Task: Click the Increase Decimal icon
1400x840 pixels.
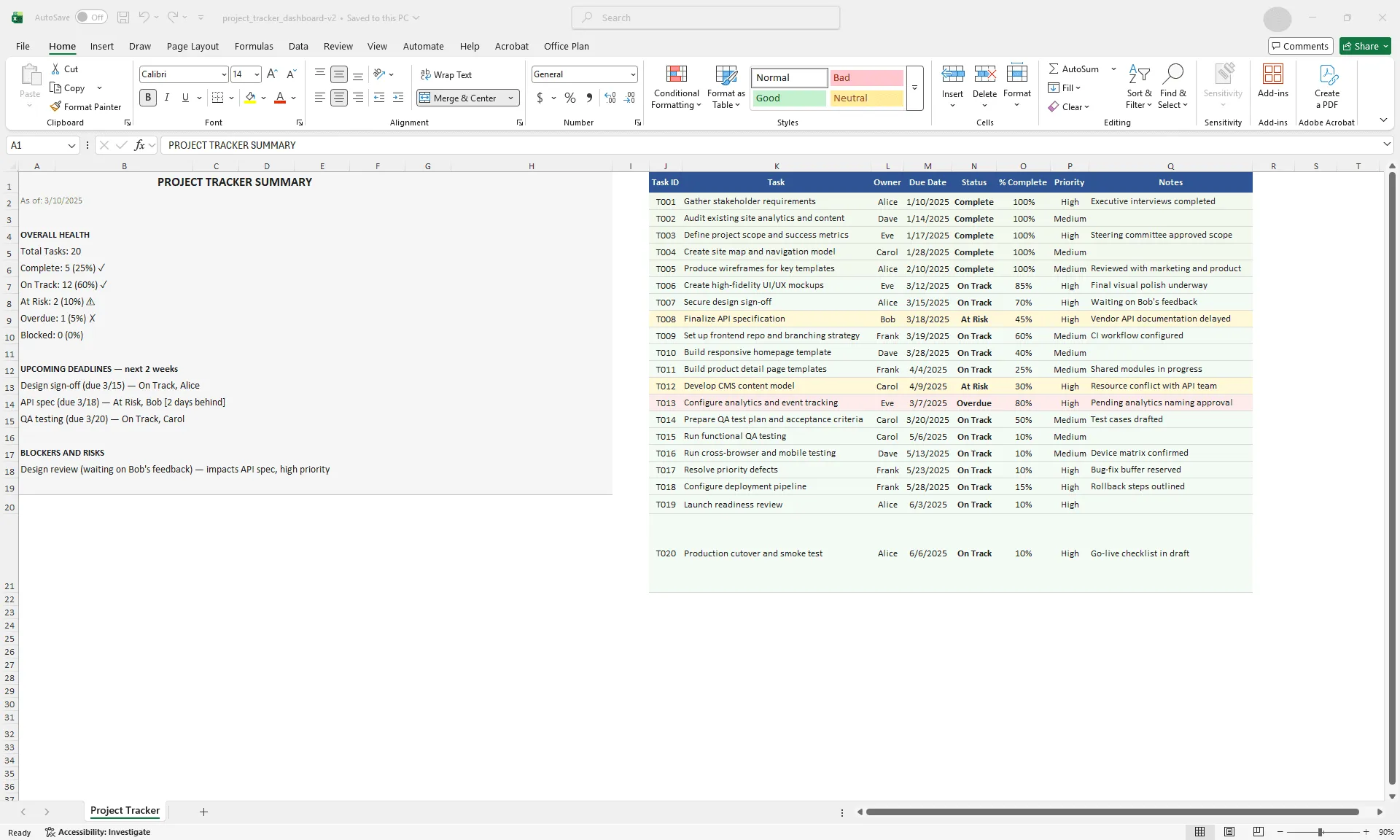Action: pyautogui.click(x=610, y=97)
